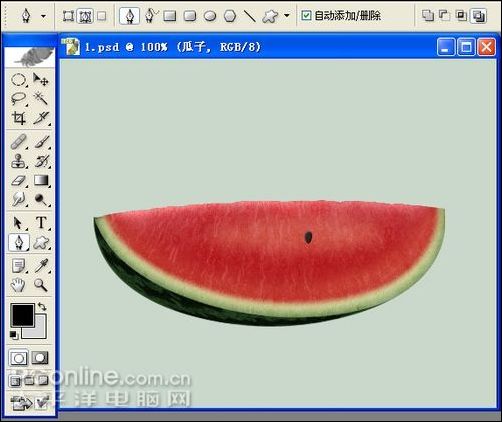Choose the Eraser tool
Screen dimensions: 502x422
(18, 181)
